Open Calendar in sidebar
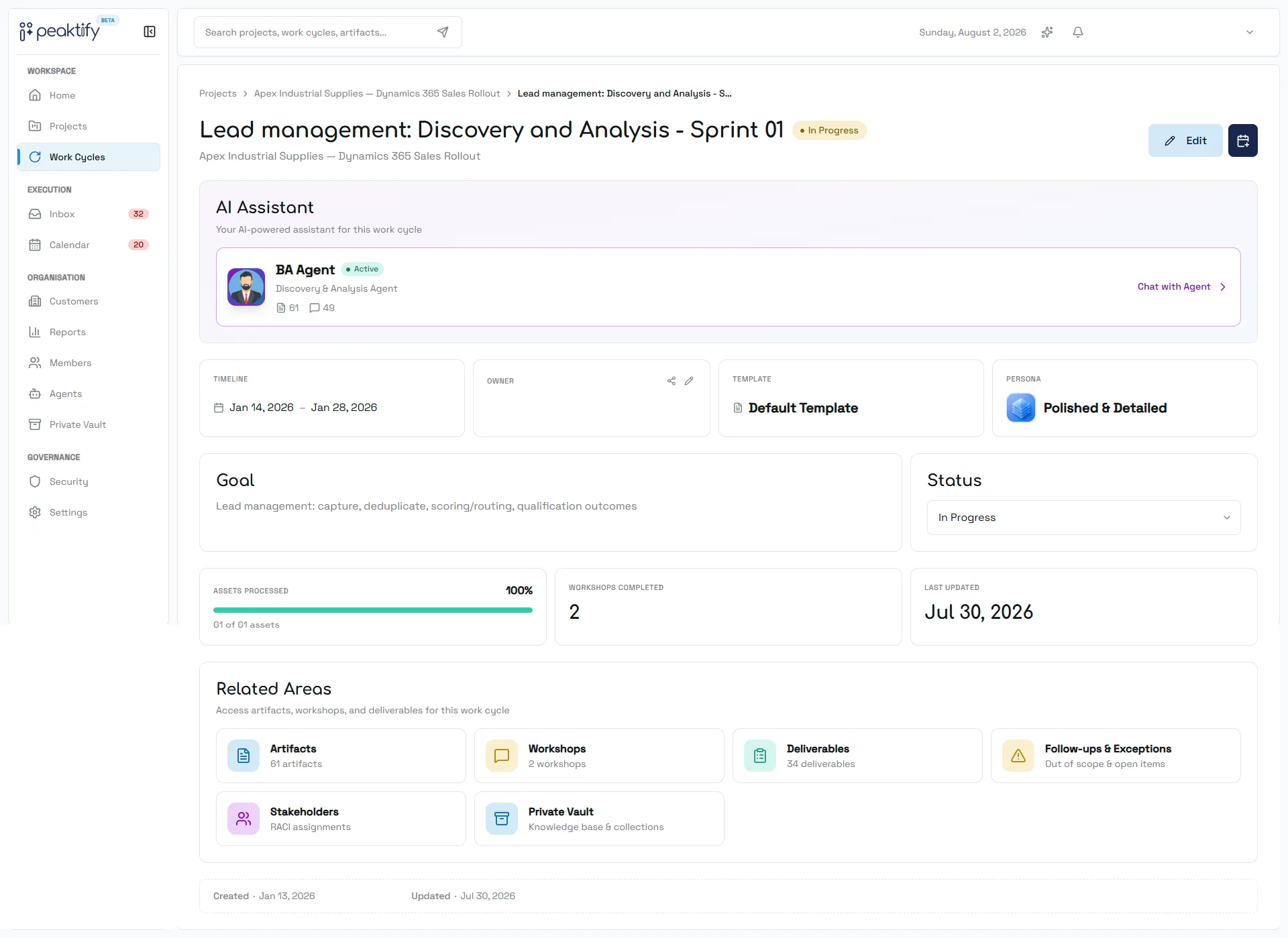This screenshot has width=1288, height=938. click(89, 245)
